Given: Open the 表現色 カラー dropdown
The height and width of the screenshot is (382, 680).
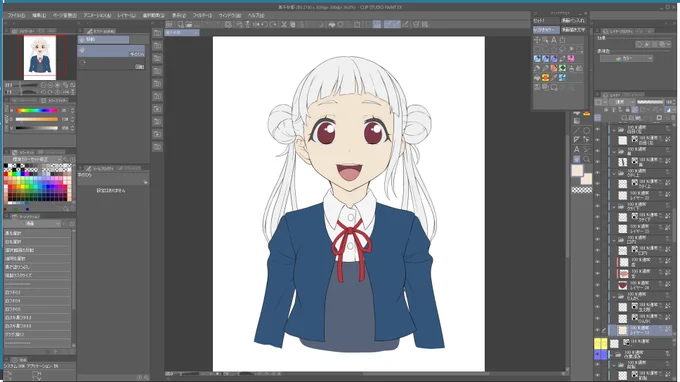Looking at the screenshot, I should coord(626,58).
